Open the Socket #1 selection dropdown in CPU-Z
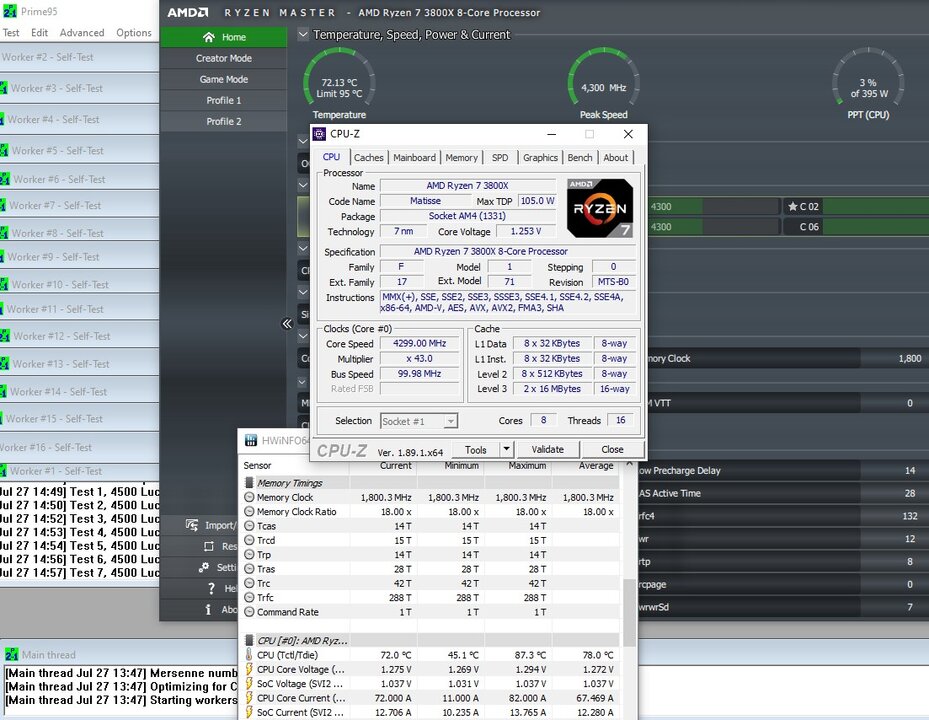This screenshot has width=929, height=720. click(451, 421)
